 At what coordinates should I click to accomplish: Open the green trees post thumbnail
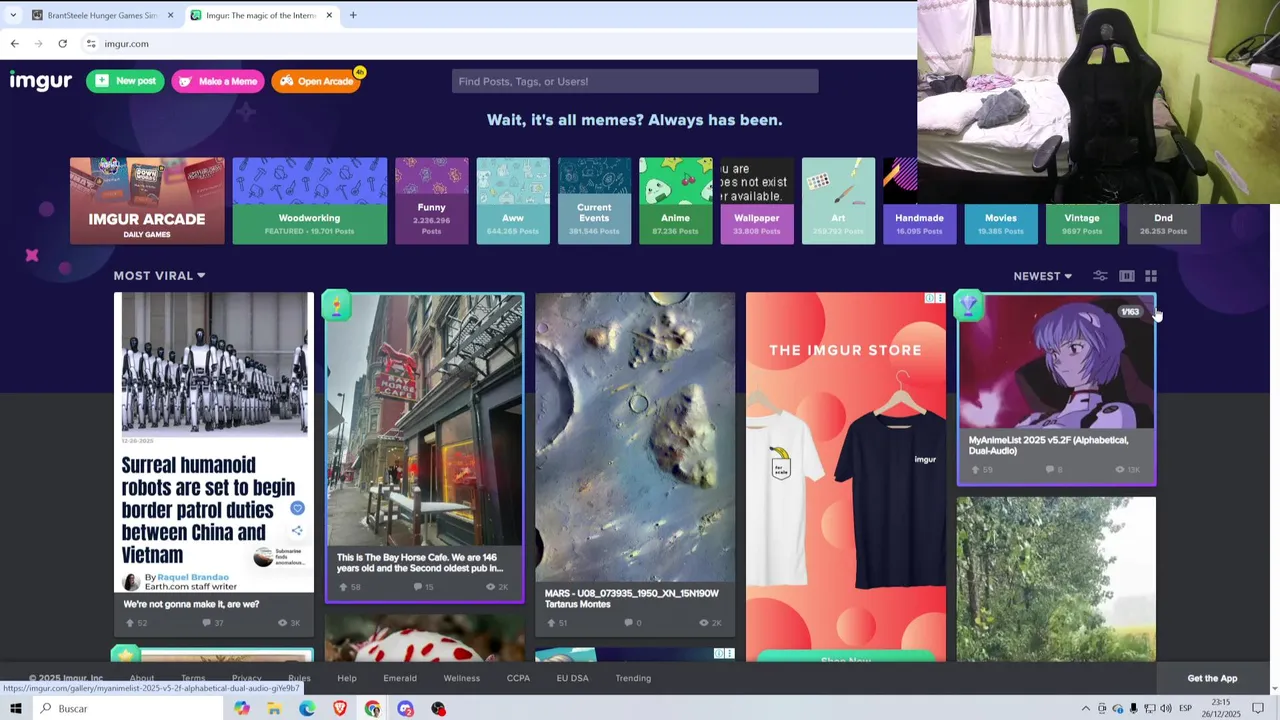point(1056,579)
